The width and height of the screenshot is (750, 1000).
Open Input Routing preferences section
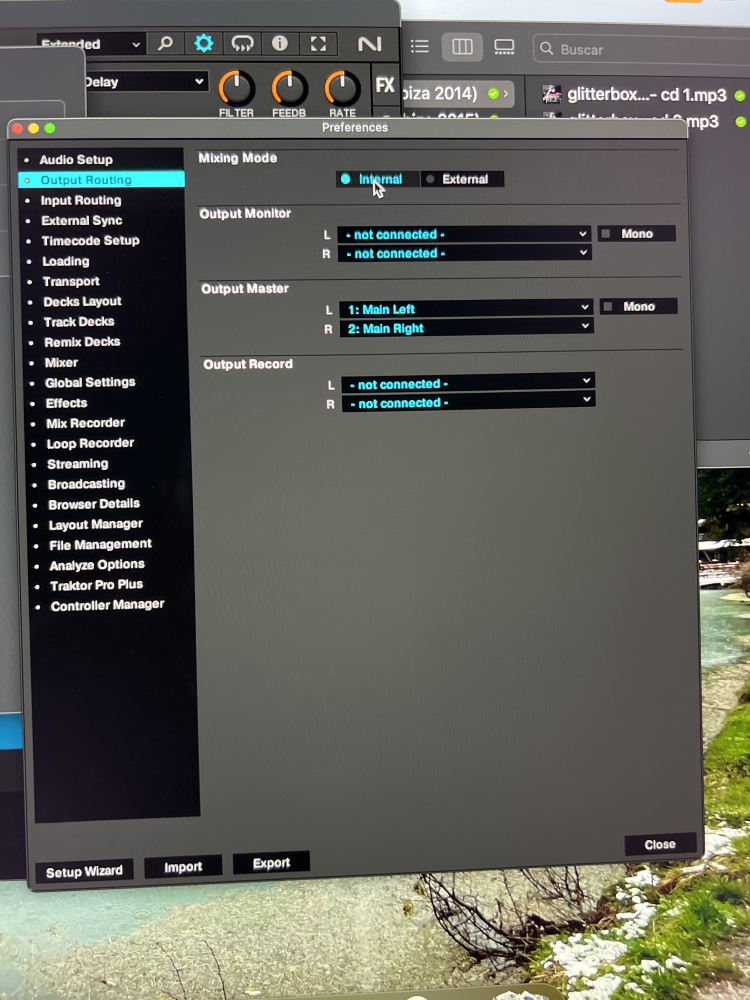coord(80,200)
